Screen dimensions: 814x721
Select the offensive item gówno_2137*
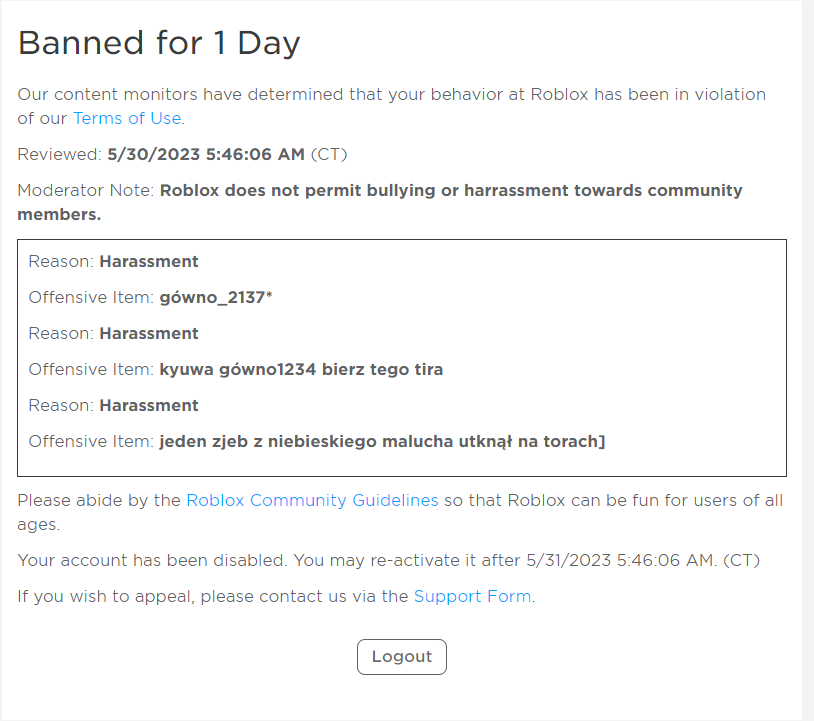click(216, 297)
